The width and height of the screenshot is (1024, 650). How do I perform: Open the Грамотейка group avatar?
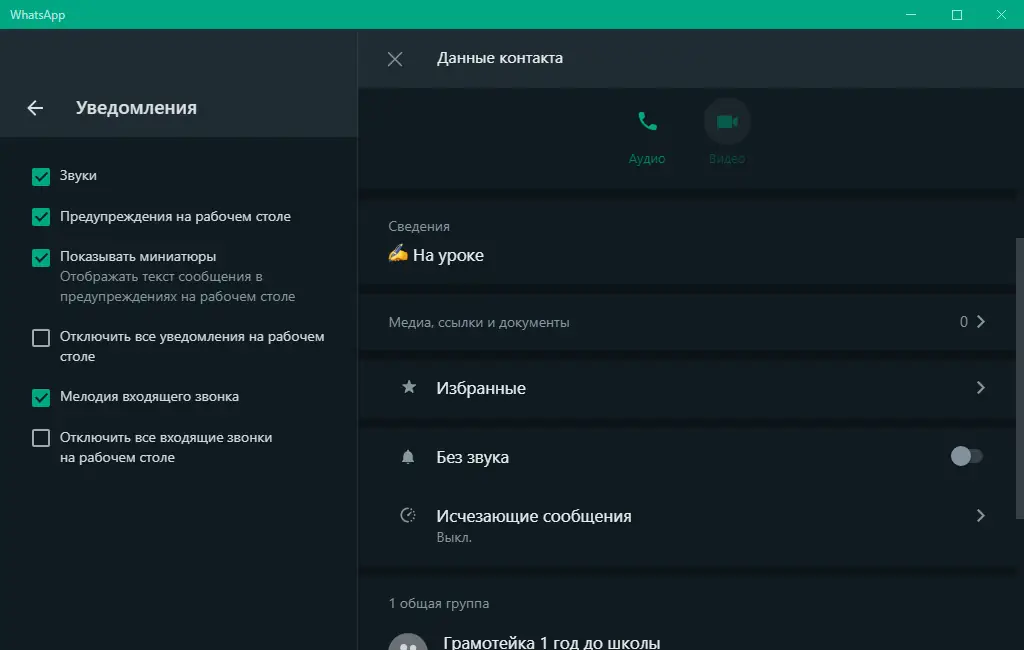tap(408, 642)
